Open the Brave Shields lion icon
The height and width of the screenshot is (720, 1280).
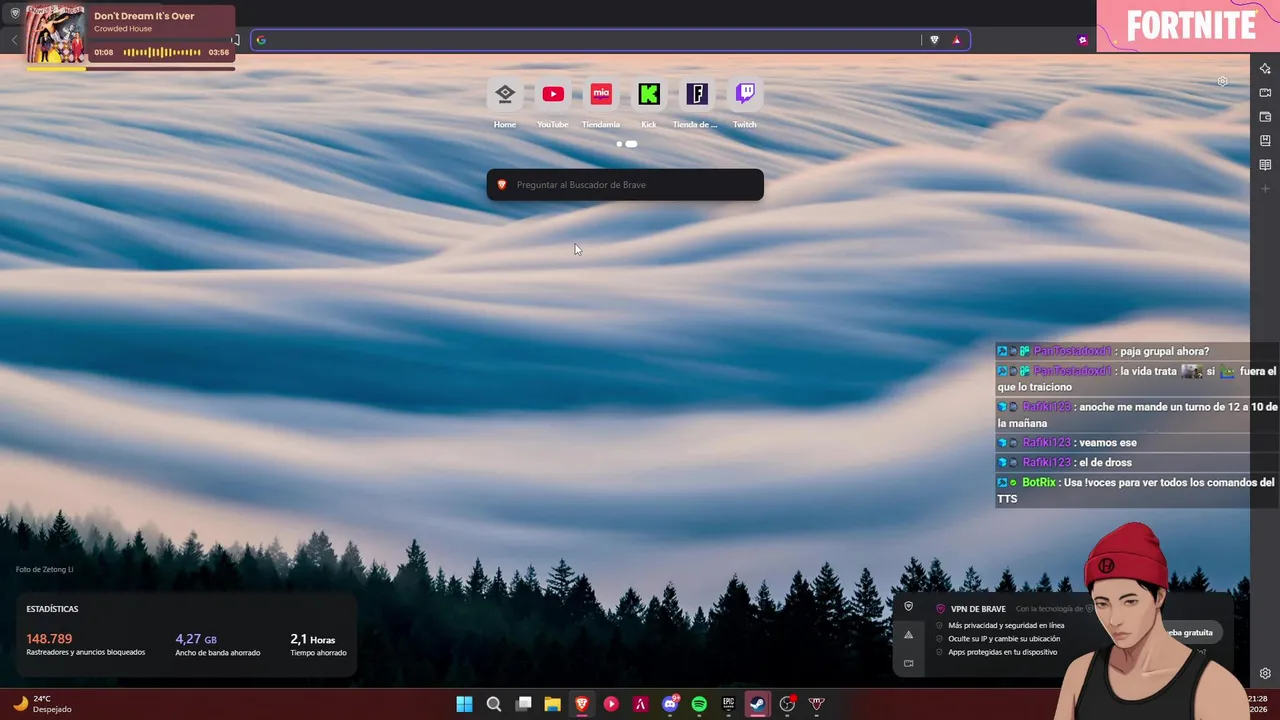click(935, 40)
